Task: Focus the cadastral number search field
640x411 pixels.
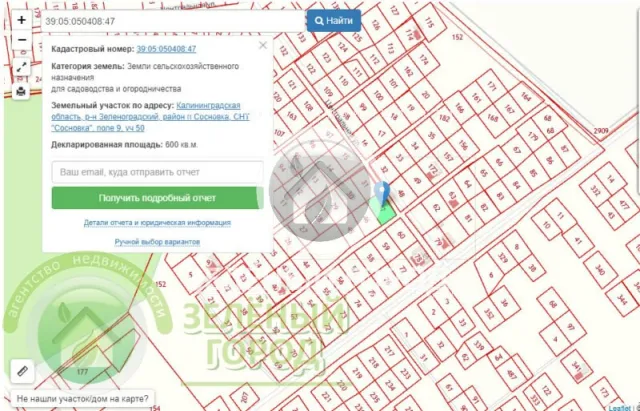Action: [173, 21]
